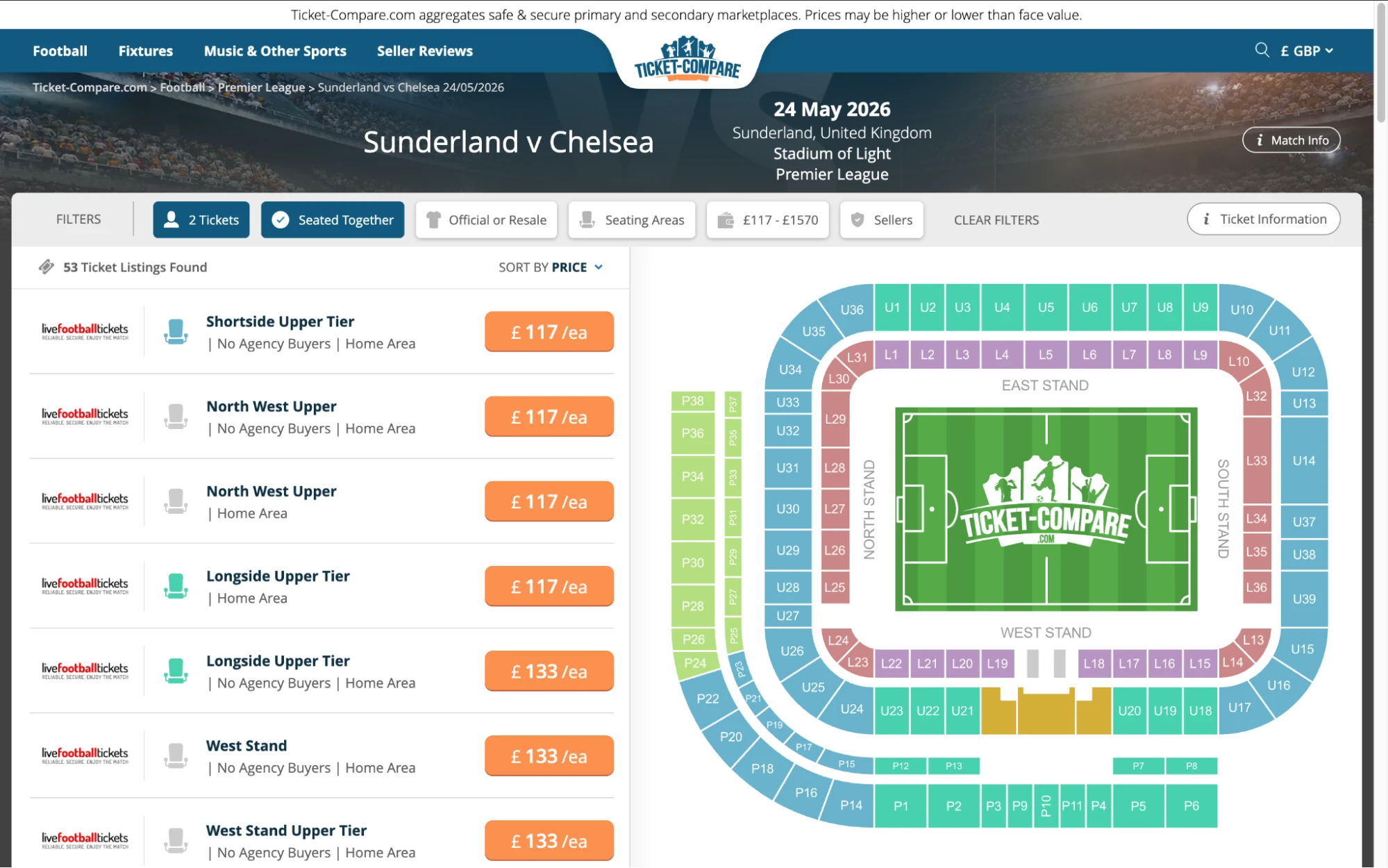Toggle the 2 Tickets filter

pos(201,219)
